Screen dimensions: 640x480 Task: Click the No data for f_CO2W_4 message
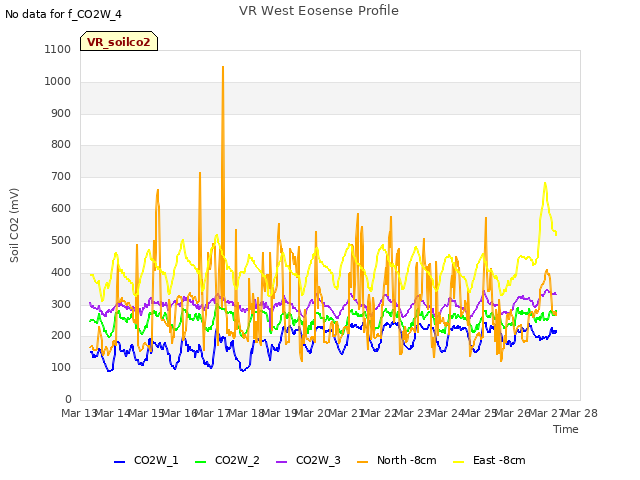63,14
